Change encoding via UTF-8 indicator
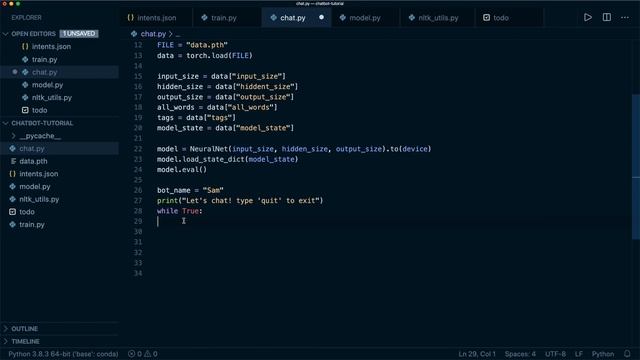Image resolution: width=640 pixels, height=360 pixels. click(555, 354)
